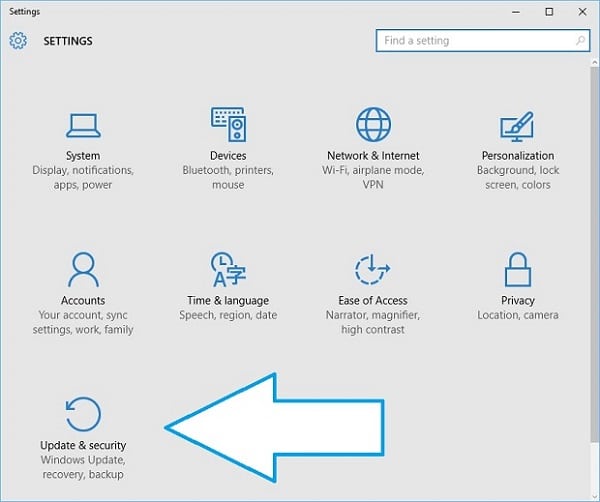Open the Time & language clock icon

[228, 269]
